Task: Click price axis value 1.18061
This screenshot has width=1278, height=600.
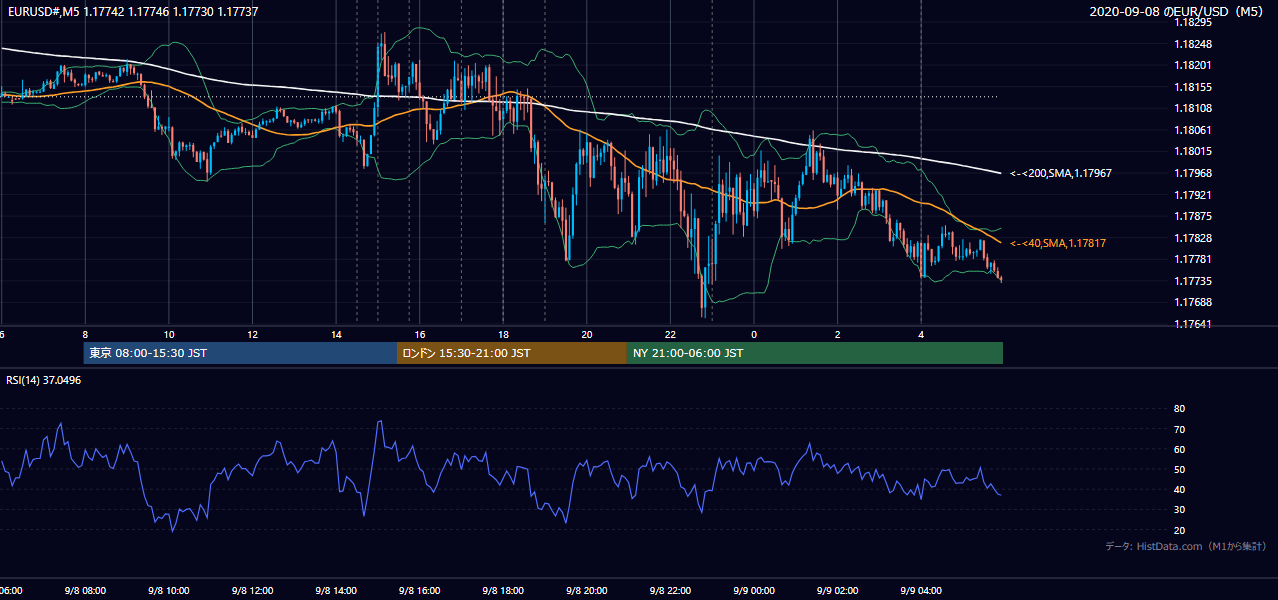Action: pos(1192,130)
